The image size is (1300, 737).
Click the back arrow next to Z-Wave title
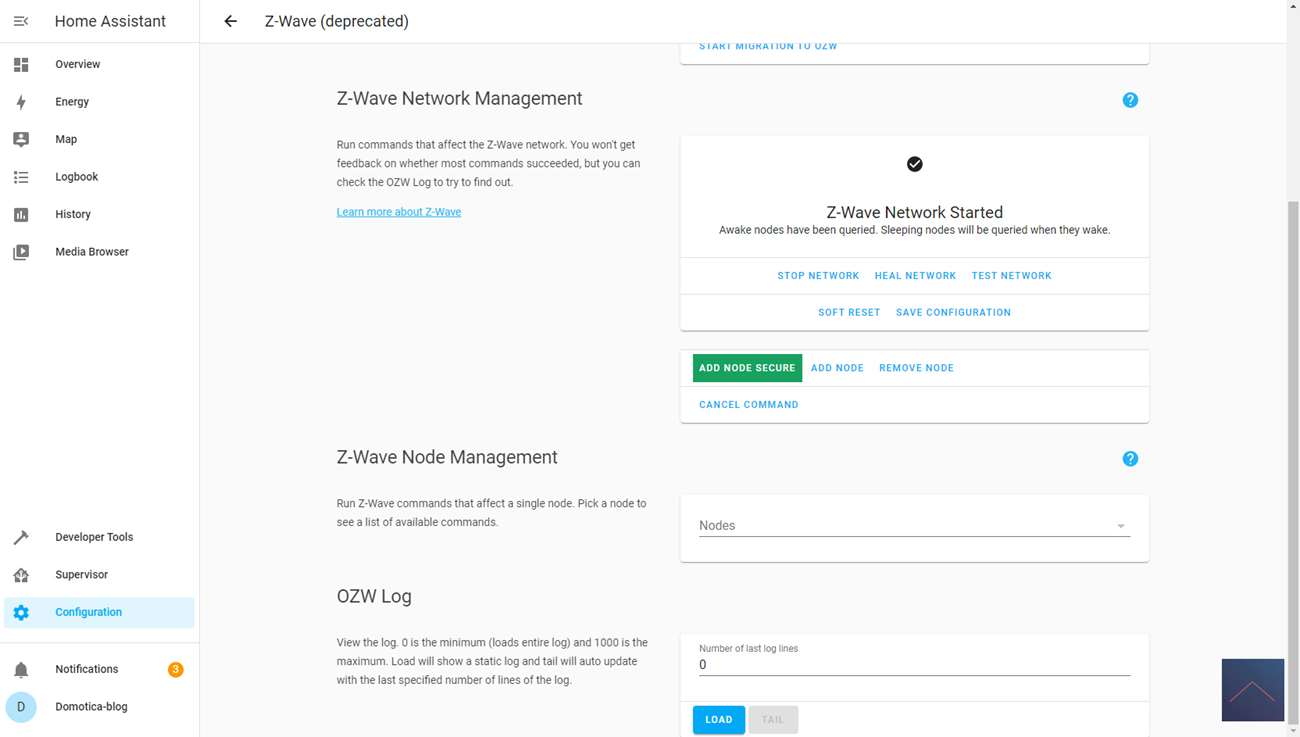tap(231, 21)
